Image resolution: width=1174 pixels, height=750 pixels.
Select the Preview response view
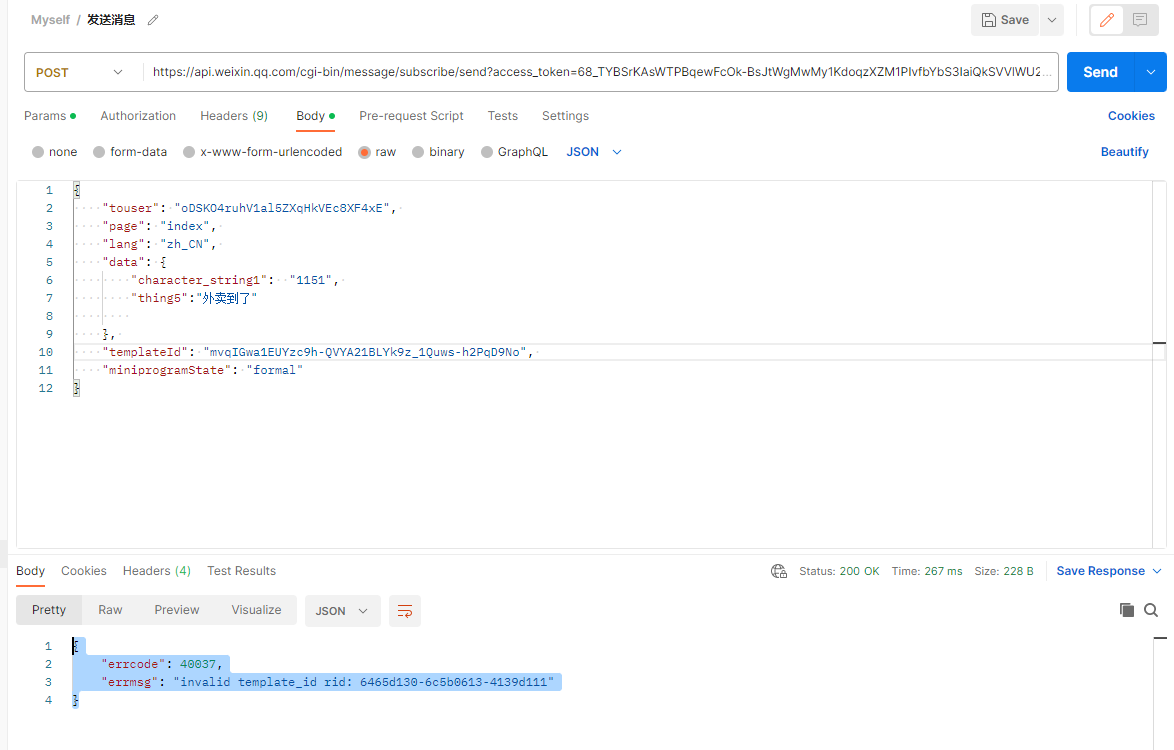[x=177, y=610]
